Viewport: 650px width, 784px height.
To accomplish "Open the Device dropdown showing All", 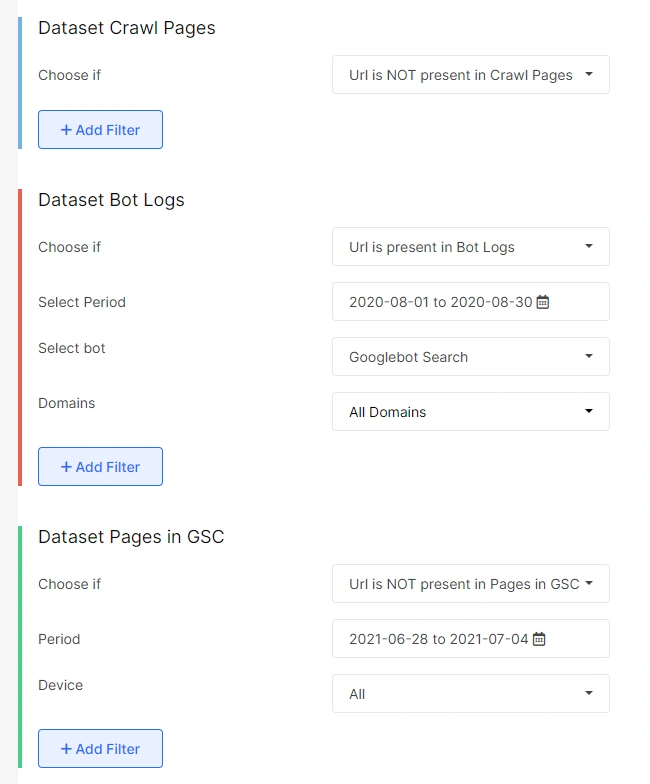I will pos(470,694).
